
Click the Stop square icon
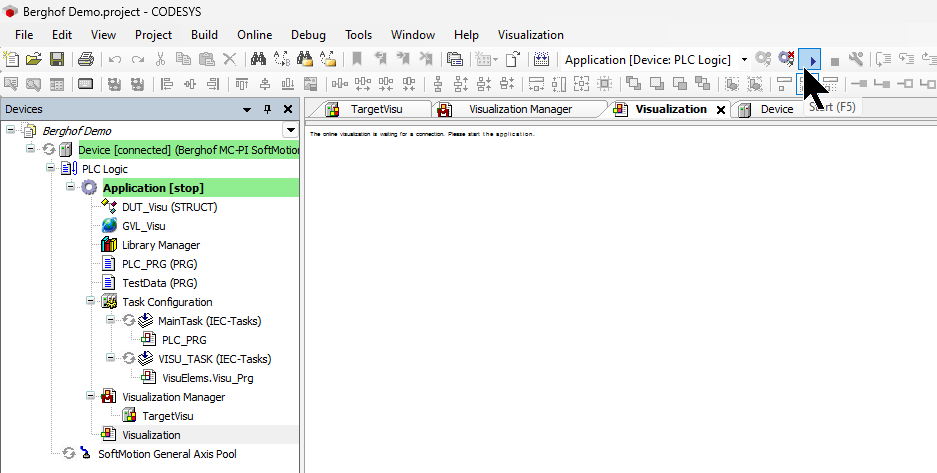pos(835,60)
